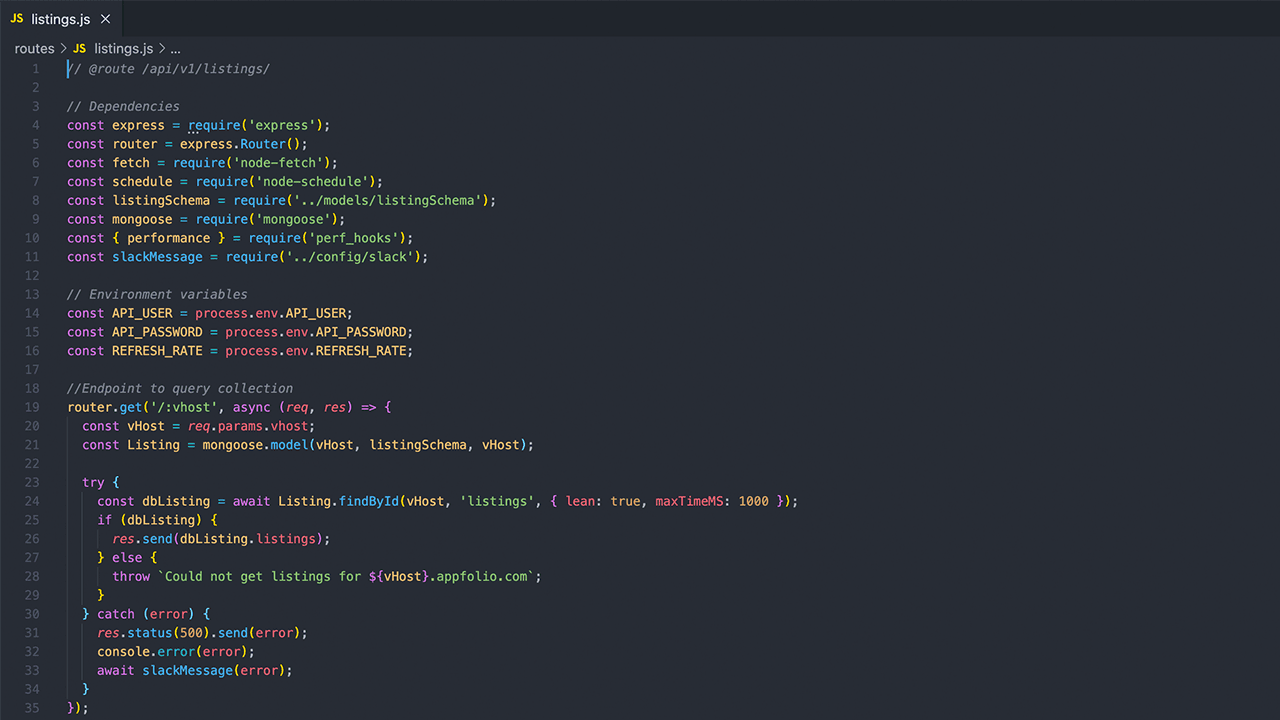This screenshot has height=720, width=1280.
Task: Click the chevron between routes and listings.js
Action: [x=61, y=48]
